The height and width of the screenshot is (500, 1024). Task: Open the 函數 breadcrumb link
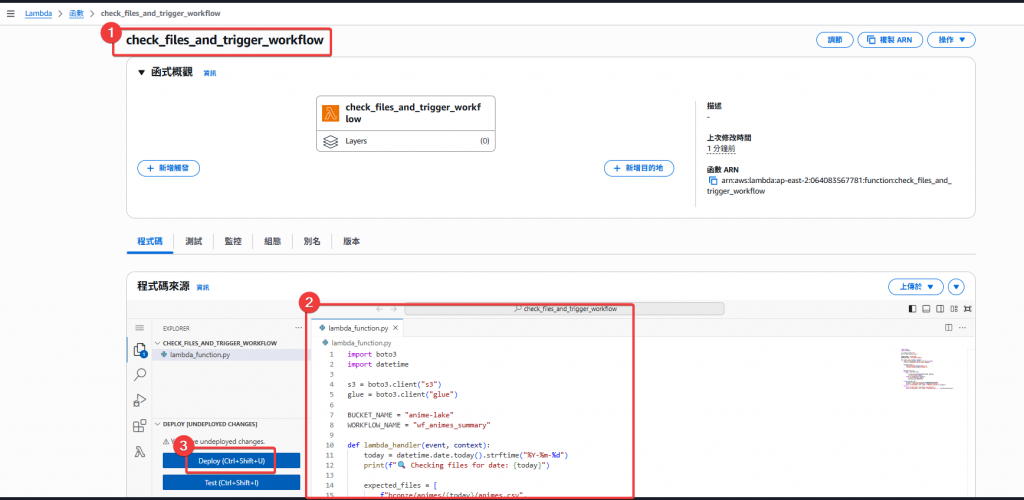point(76,14)
